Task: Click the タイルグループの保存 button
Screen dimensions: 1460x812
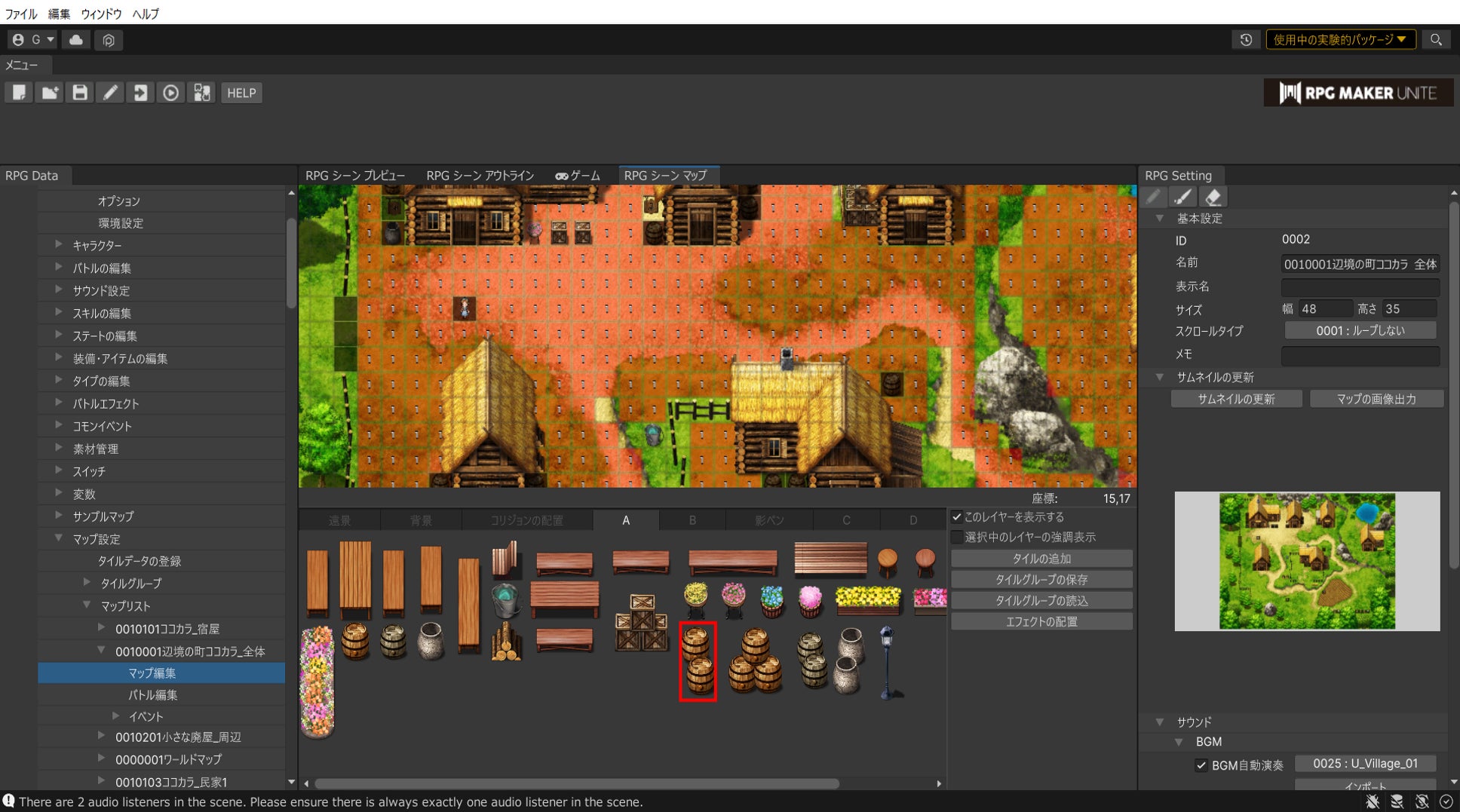Action: pos(1041,580)
